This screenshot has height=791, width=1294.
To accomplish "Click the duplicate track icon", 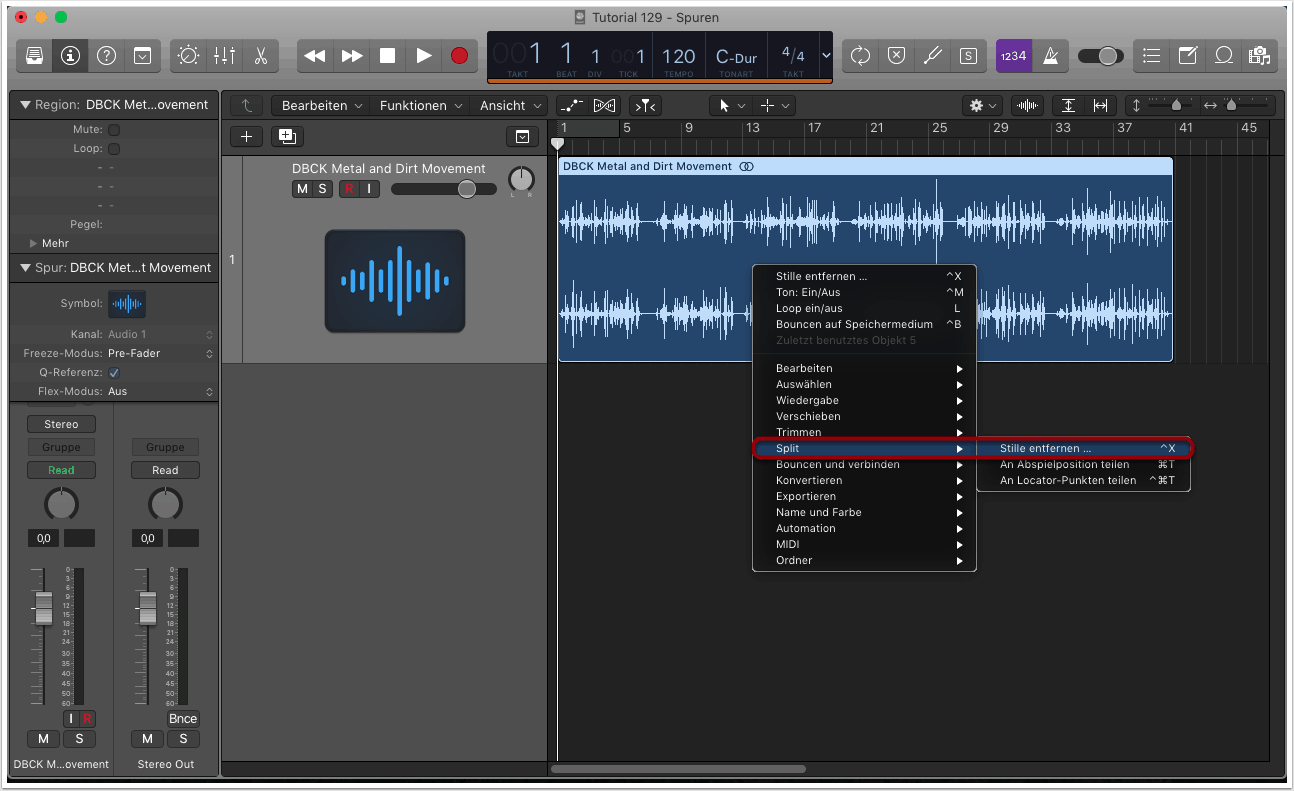I will (x=287, y=137).
